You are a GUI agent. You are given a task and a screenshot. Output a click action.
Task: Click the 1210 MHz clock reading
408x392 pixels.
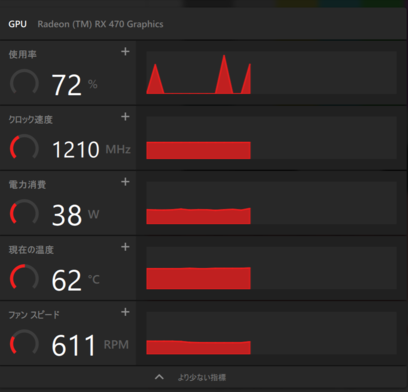[x=91, y=149]
